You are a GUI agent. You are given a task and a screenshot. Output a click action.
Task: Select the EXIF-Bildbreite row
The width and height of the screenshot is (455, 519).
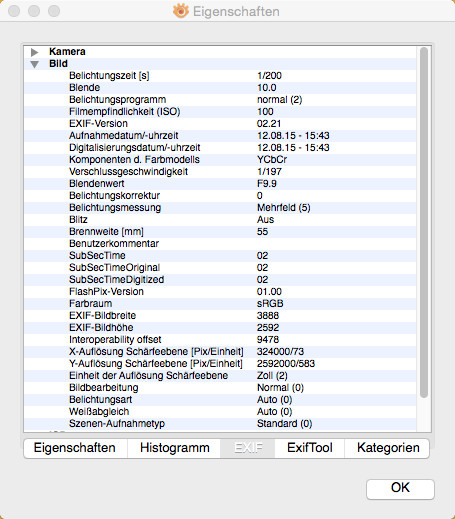pyautogui.click(x=220, y=316)
